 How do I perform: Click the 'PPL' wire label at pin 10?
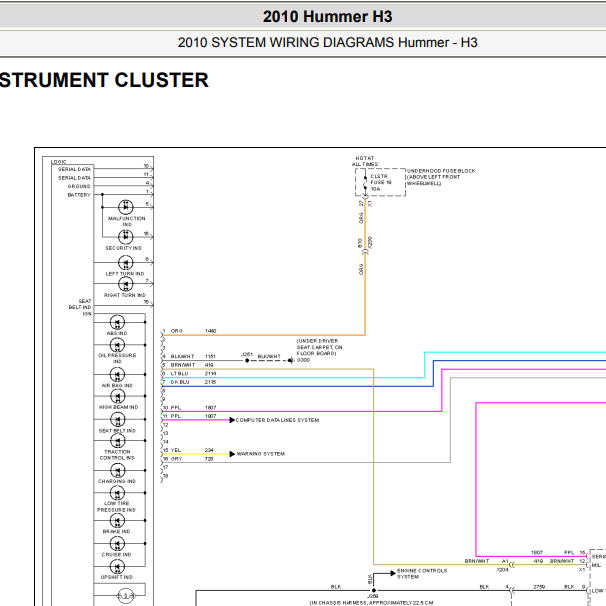pyautogui.click(x=176, y=407)
